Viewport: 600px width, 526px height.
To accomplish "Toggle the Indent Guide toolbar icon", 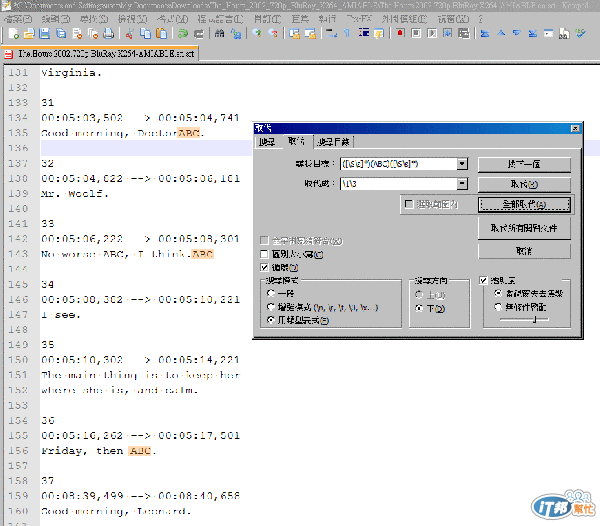I will (x=364, y=34).
